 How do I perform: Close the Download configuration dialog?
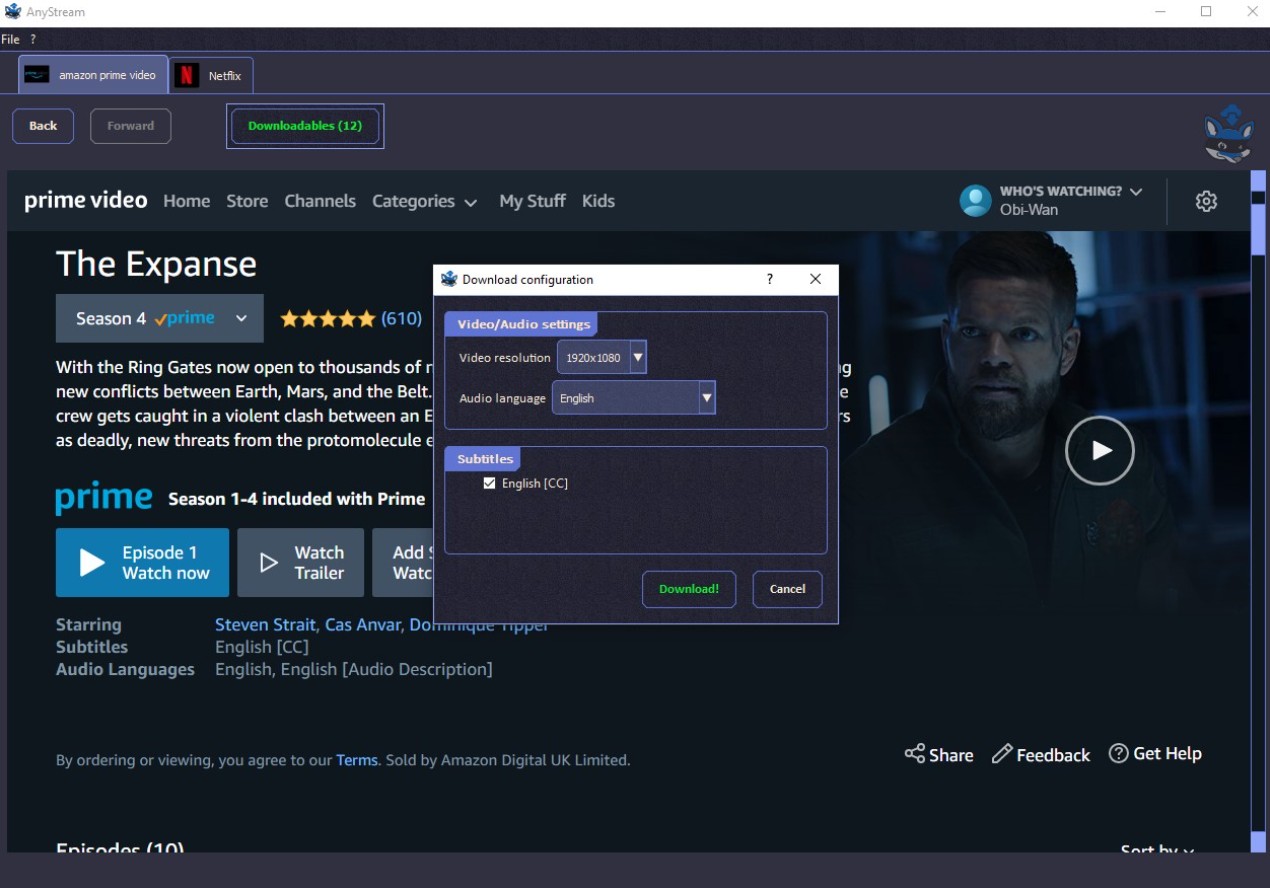pyautogui.click(x=815, y=280)
